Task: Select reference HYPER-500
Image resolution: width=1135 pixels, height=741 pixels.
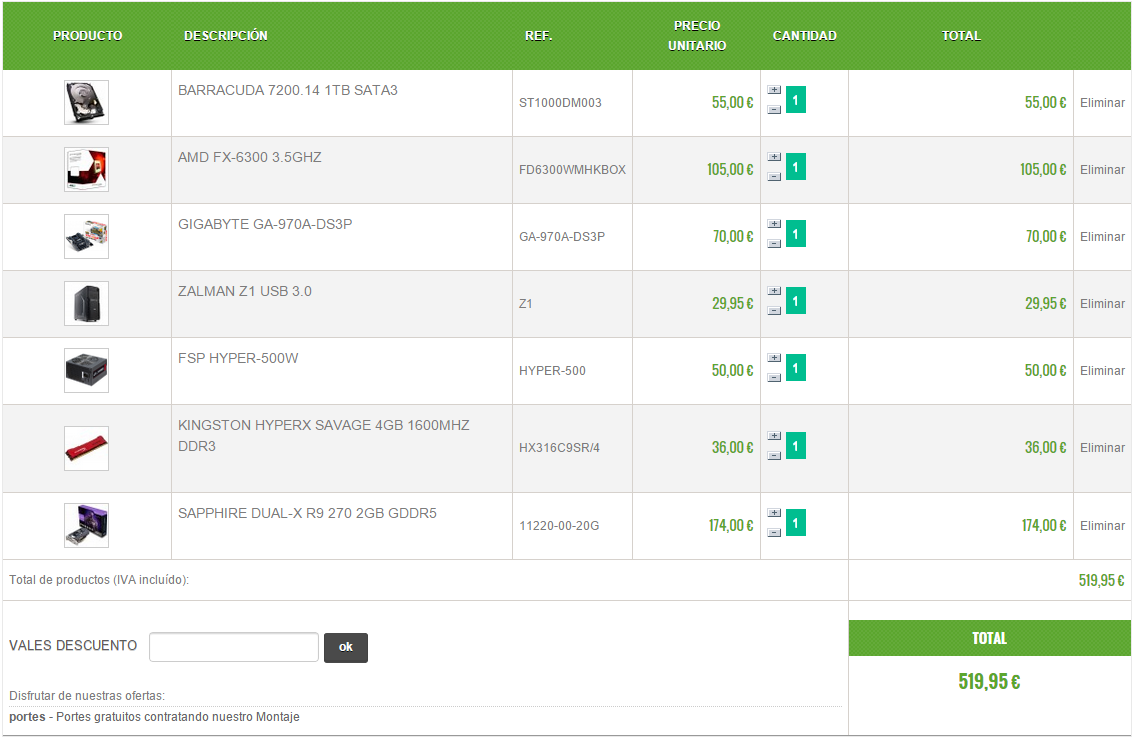Action: pyautogui.click(x=552, y=370)
